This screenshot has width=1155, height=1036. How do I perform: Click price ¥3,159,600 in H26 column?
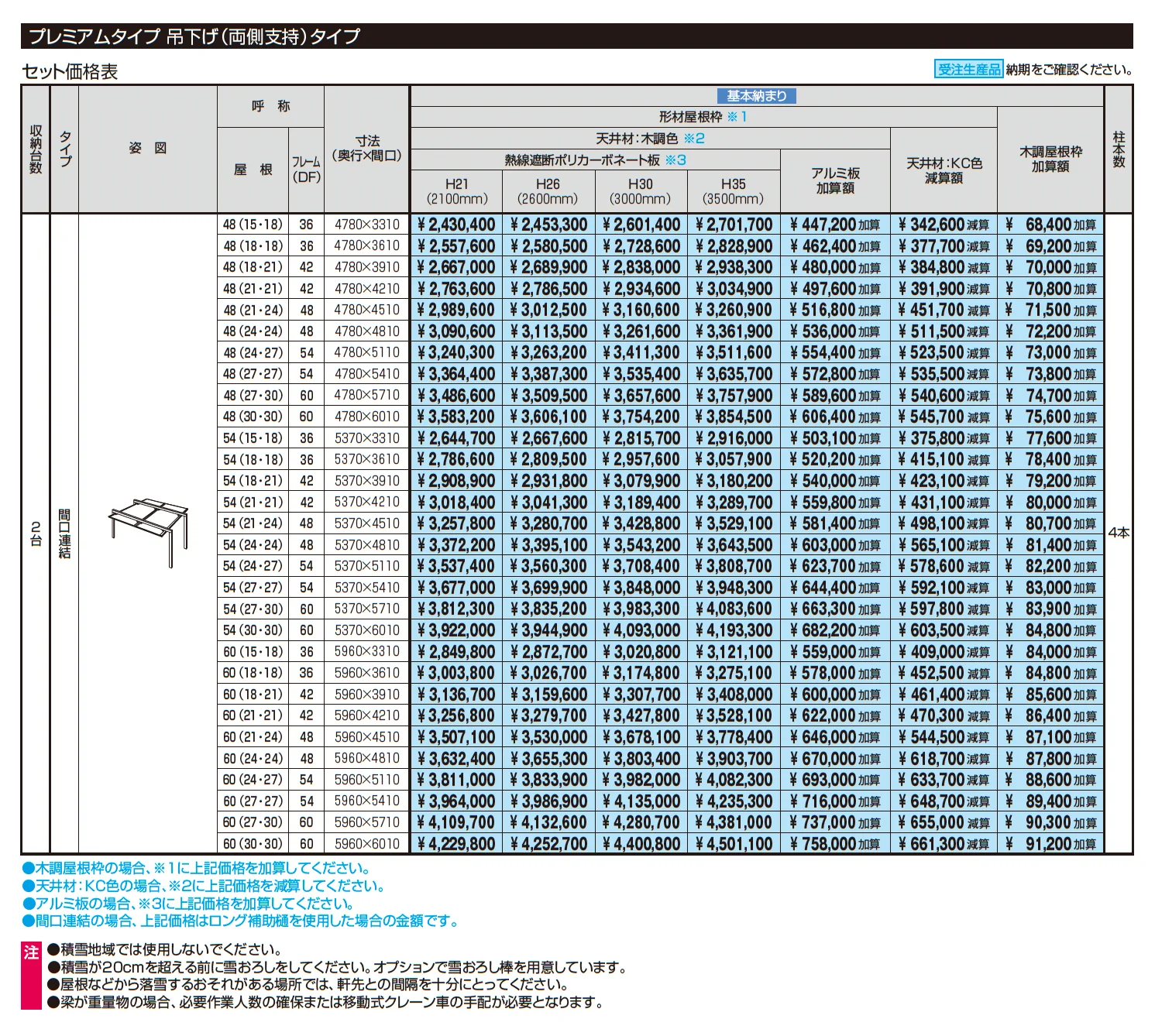click(x=548, y=695)
